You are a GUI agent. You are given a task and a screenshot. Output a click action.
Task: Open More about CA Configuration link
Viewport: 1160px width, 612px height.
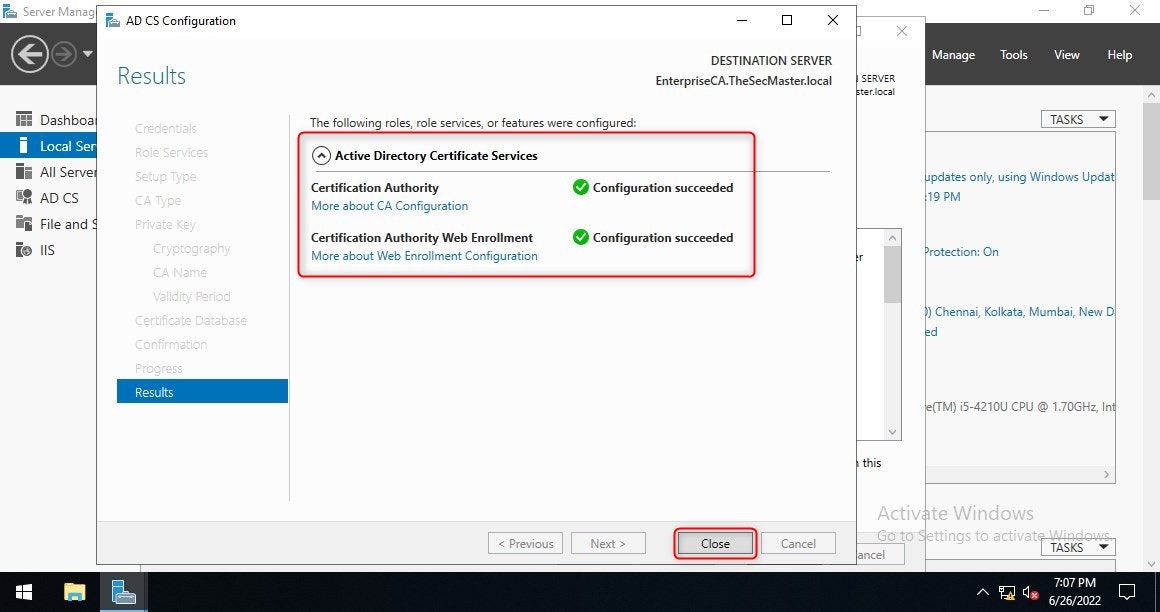pos(389,206)
